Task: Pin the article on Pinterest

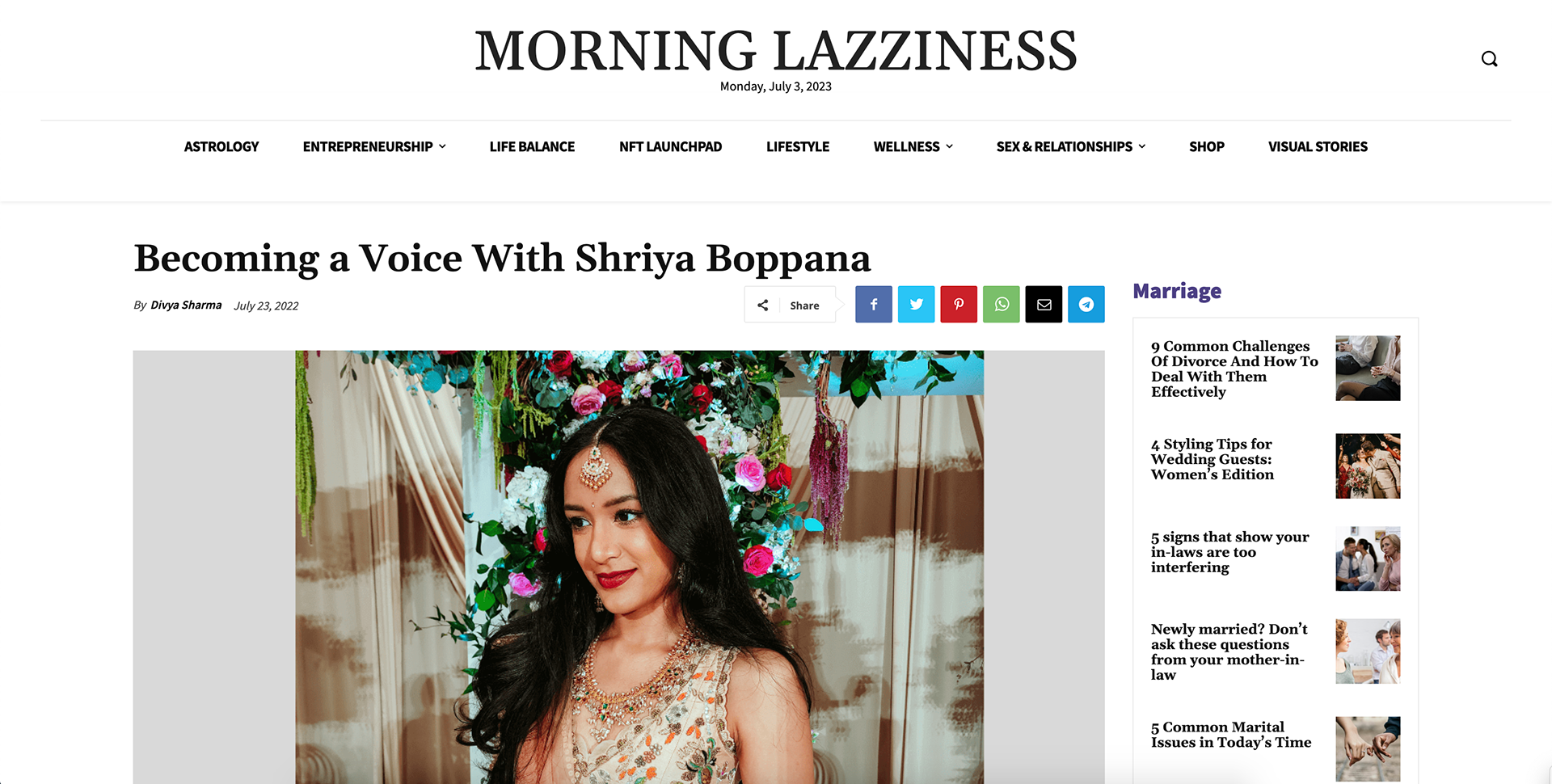Action: [x=959, y=305]
